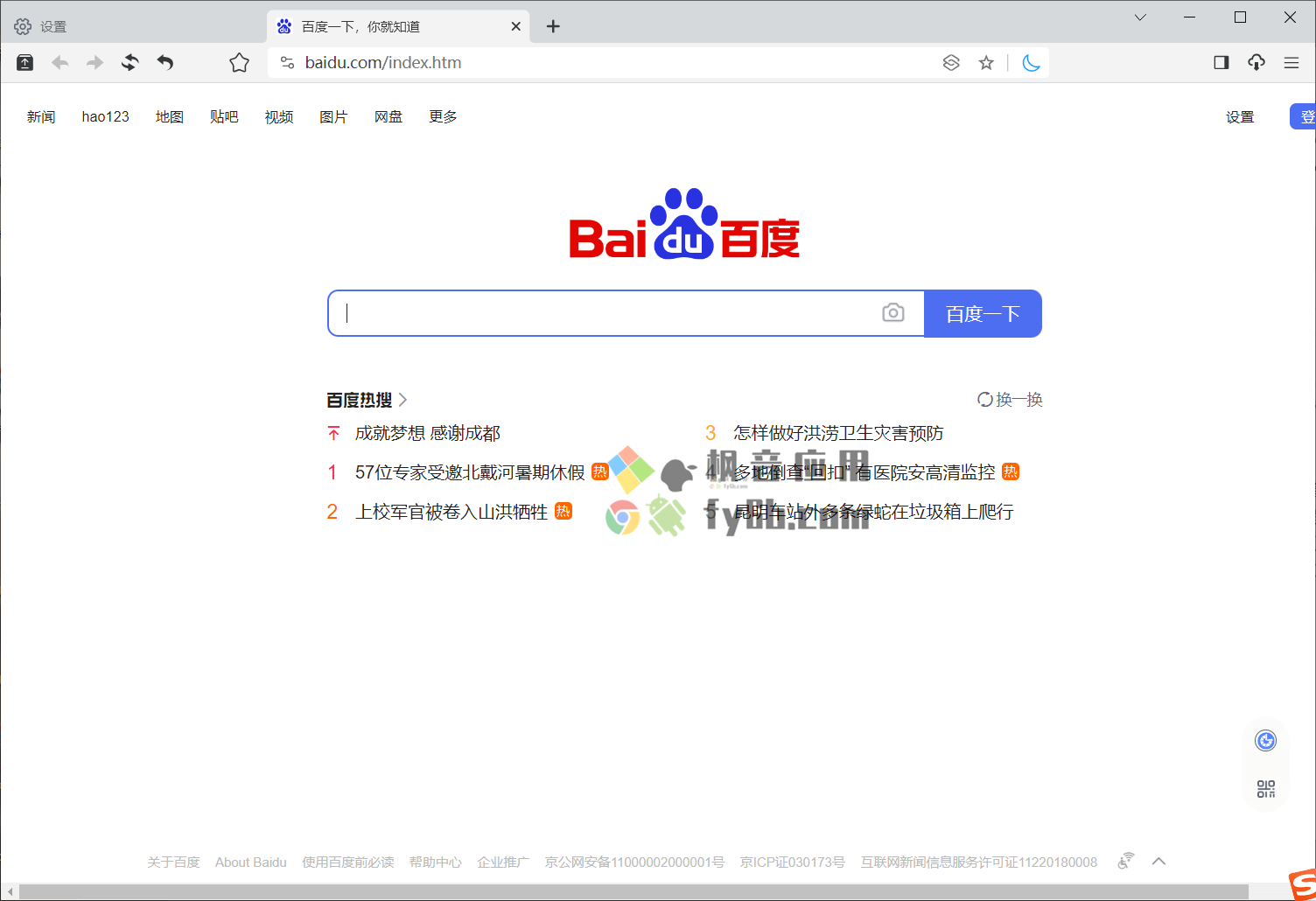Click the accessibility wheelchair icon in footer
Screen dimensions: 1316x901
tap(1126, 861)
